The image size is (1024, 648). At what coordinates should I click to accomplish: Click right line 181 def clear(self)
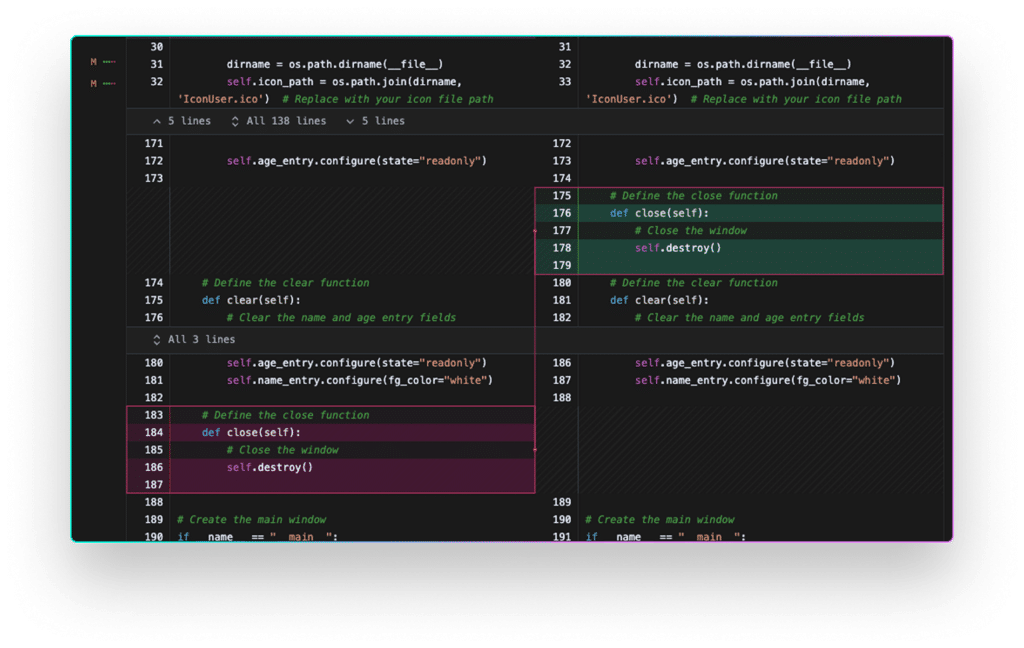click(659, 300)
